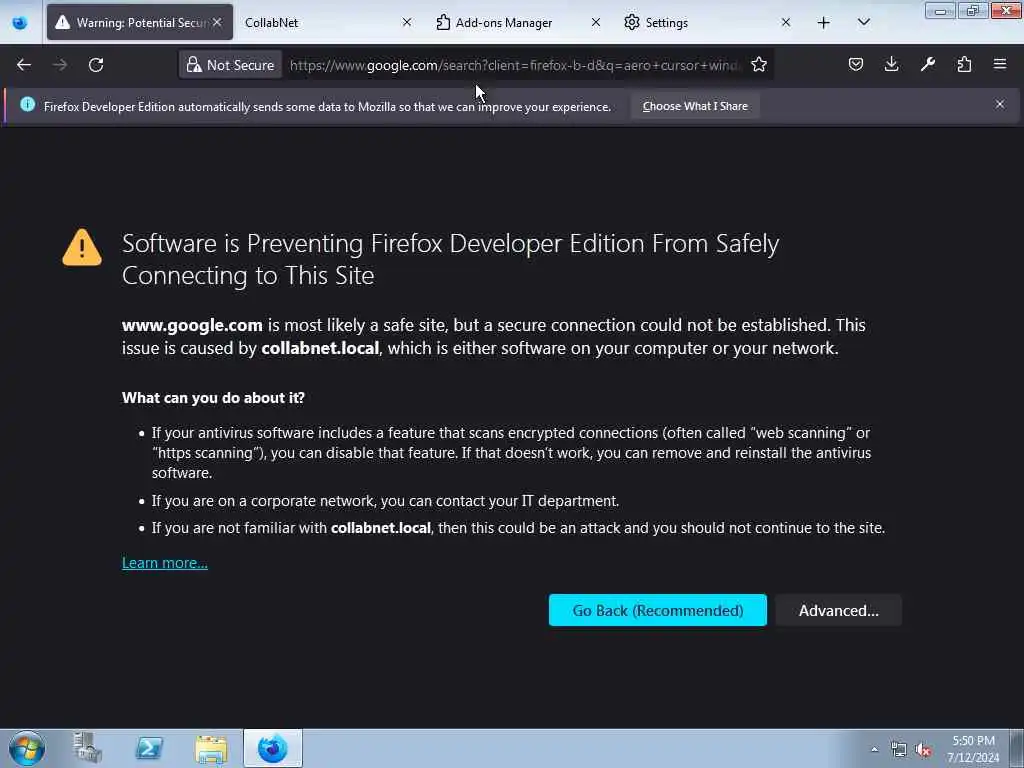
Task: Click Choose What I Share button
Action: point(695,106)
